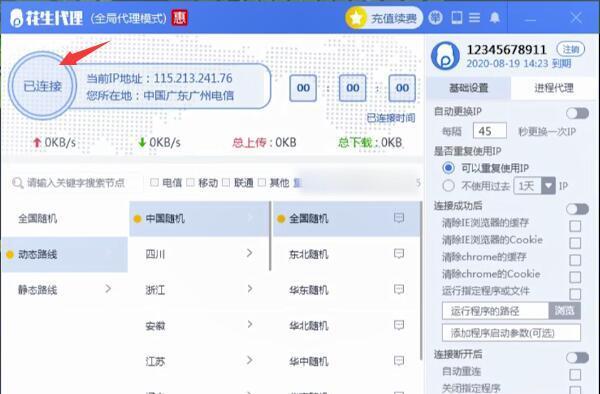Check 清除chrome的缓存 checkbox

pyautogui.click(x=575, y=260)
